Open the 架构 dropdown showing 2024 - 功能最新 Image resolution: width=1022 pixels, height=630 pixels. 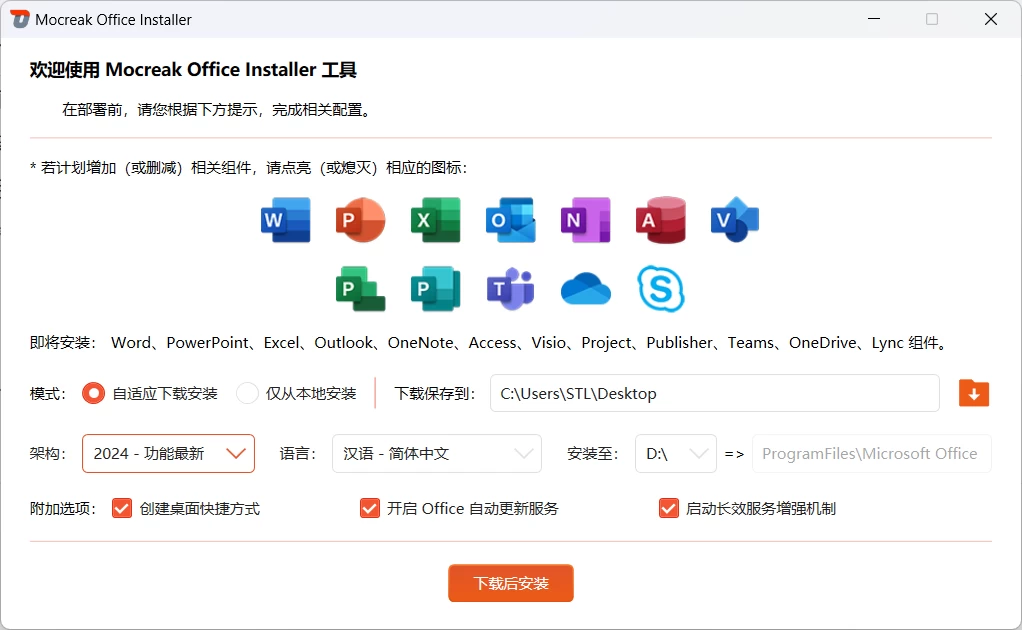pos(168,453)
